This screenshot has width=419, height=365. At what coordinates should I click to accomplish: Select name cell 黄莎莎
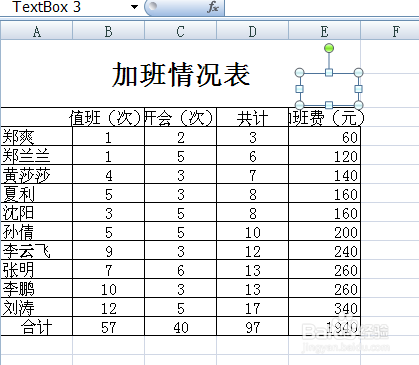pos(37,174)
